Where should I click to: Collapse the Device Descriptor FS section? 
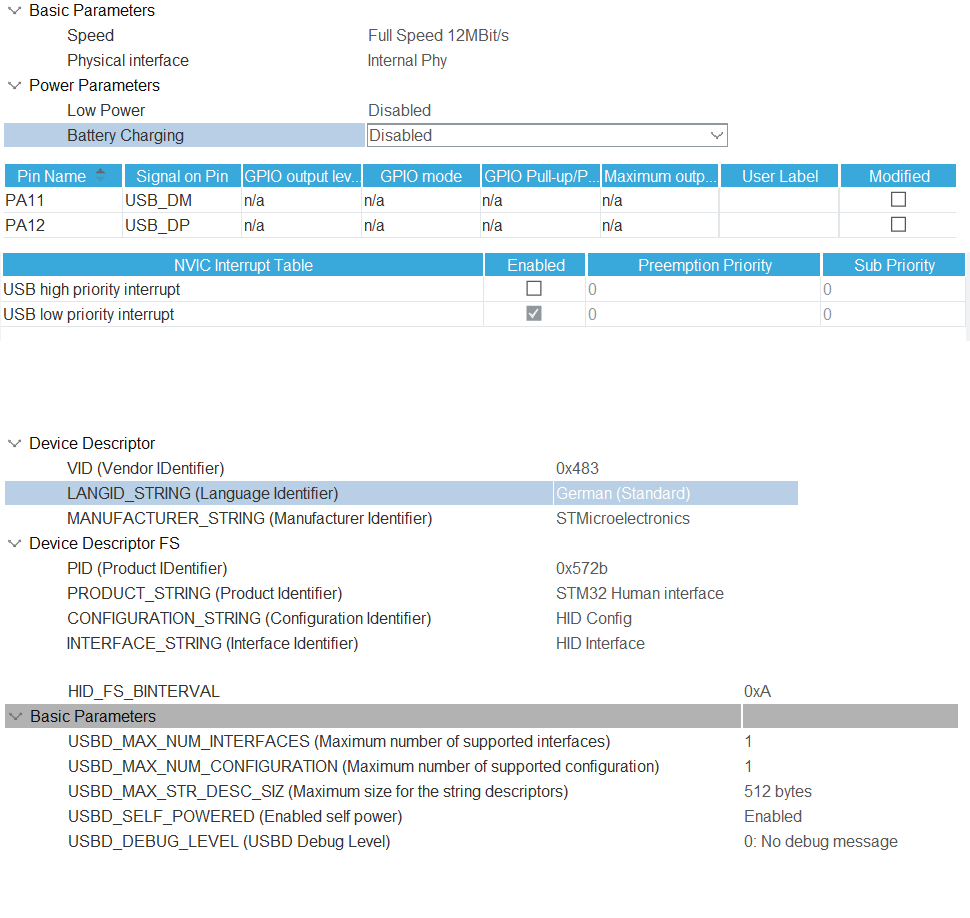tap(14, 543)
